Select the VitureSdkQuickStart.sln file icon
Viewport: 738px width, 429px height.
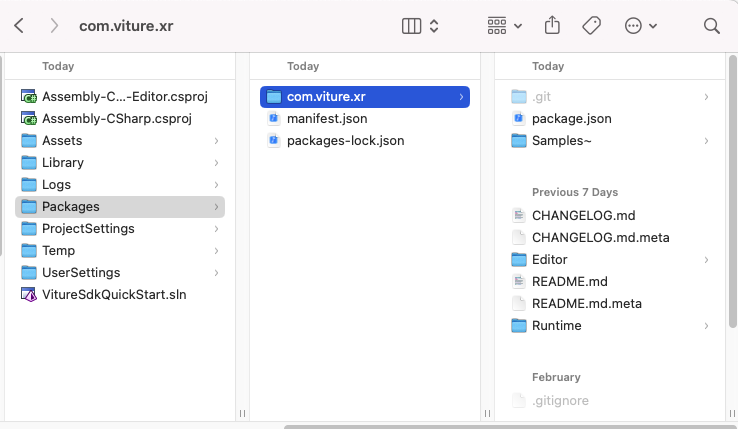pyautogui.click(x=28, y=294)
